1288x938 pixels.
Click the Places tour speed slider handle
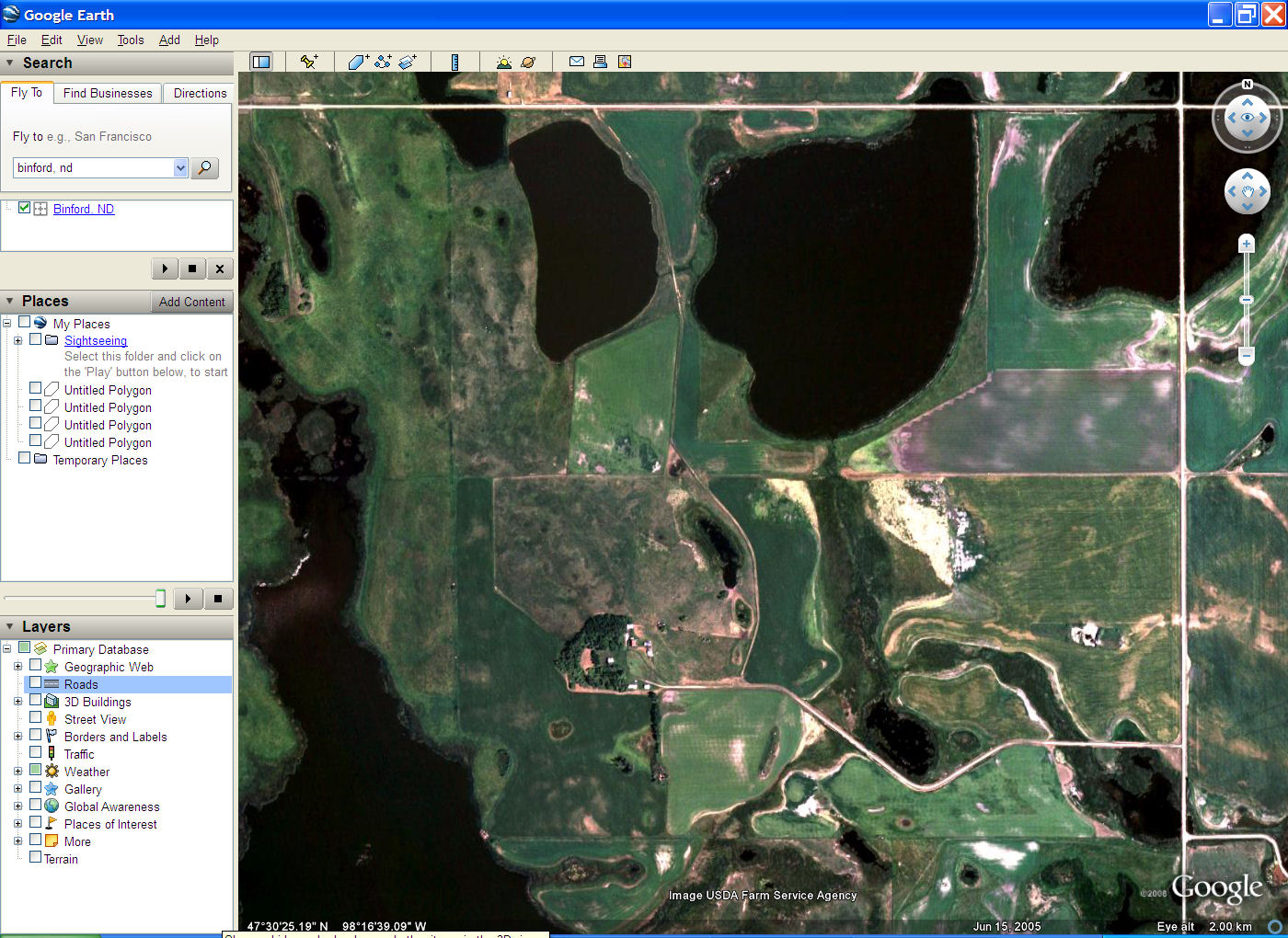[160, 599]
